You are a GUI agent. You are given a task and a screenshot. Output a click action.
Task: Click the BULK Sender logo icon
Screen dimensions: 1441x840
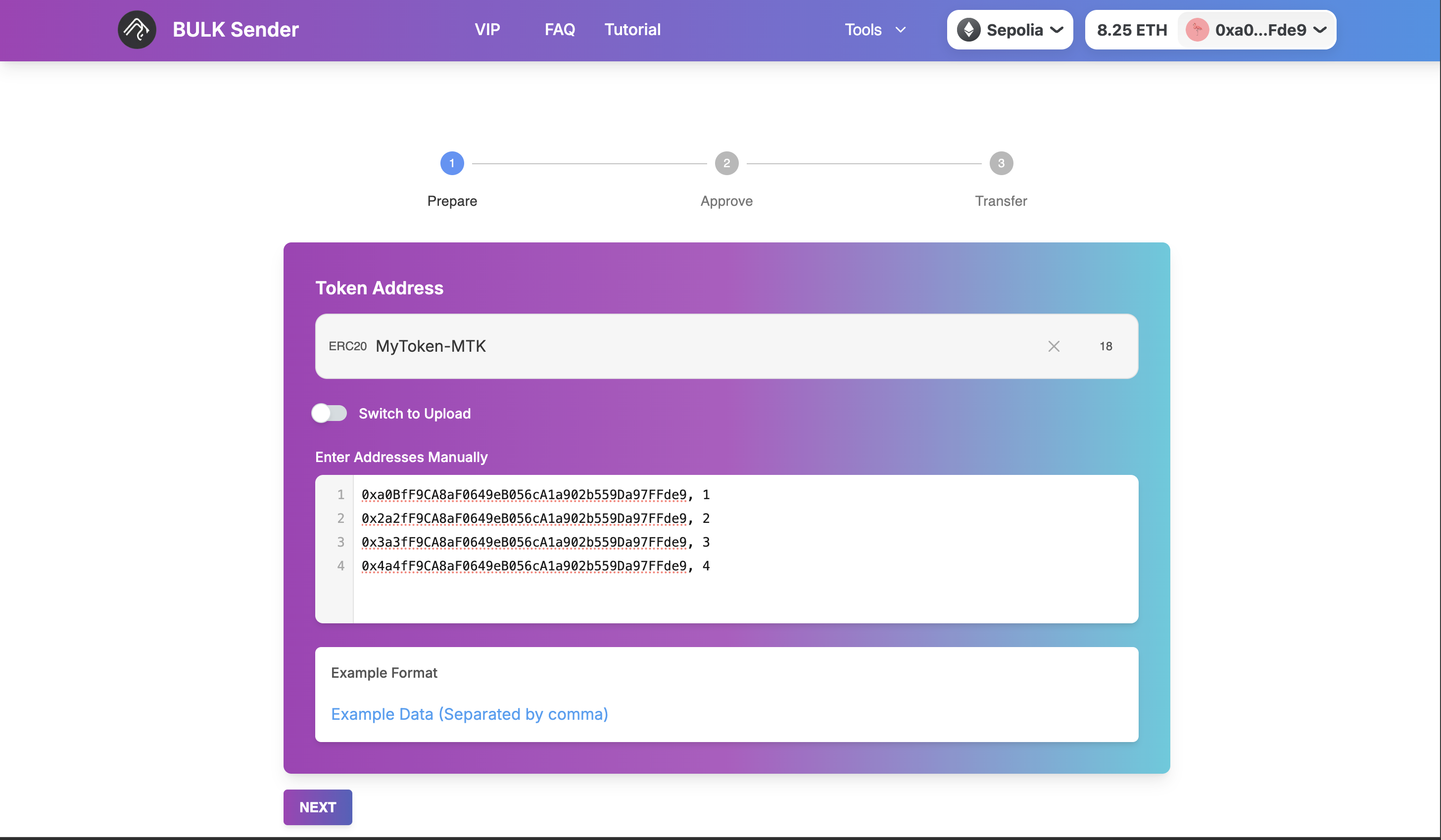[136, 29]
